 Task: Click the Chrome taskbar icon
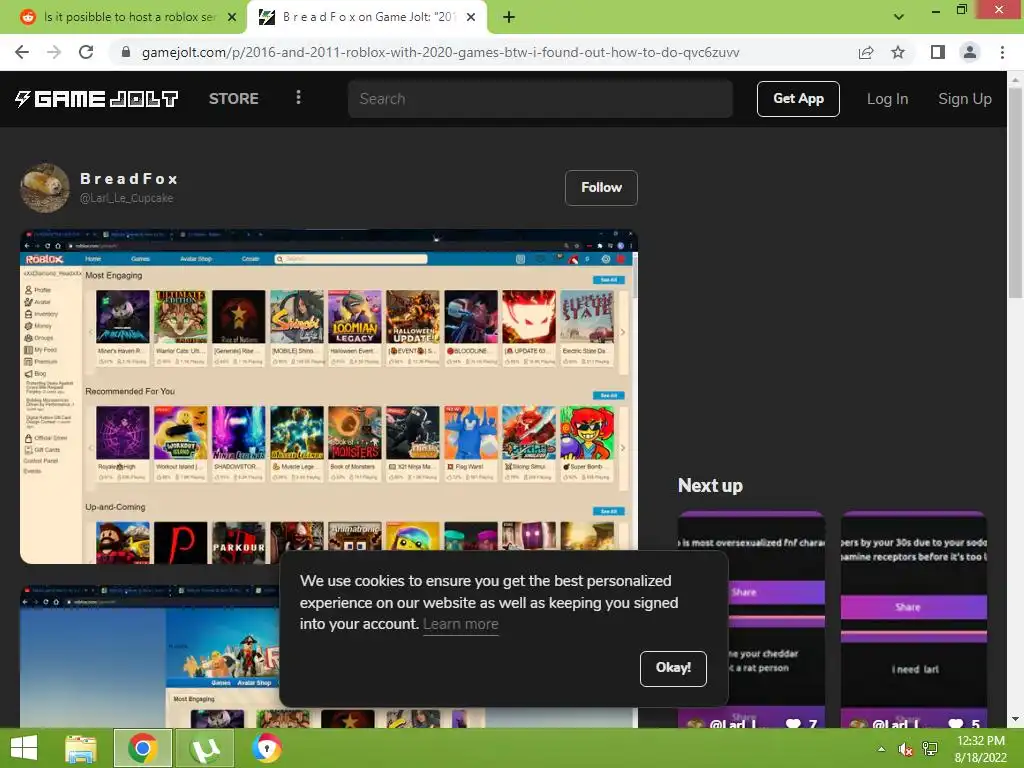point(143,748)
